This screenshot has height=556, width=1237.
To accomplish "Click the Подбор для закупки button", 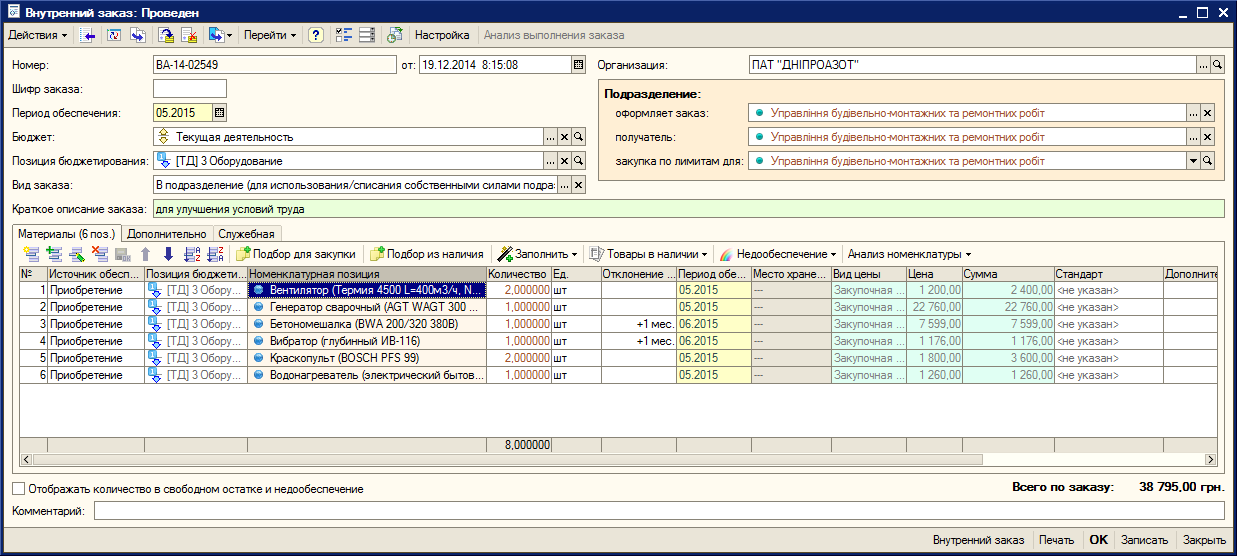I will [296, 254].
